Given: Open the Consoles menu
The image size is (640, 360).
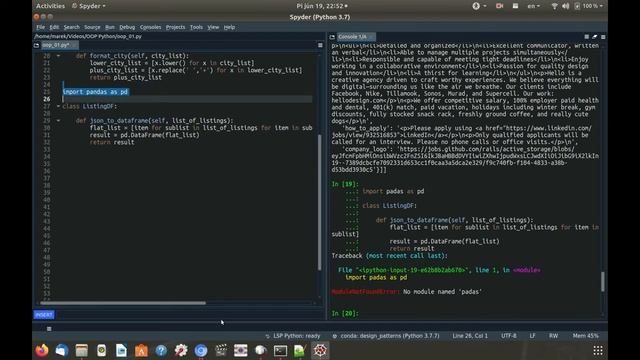Looking at the screenshot, I should [x=150, y=27].
